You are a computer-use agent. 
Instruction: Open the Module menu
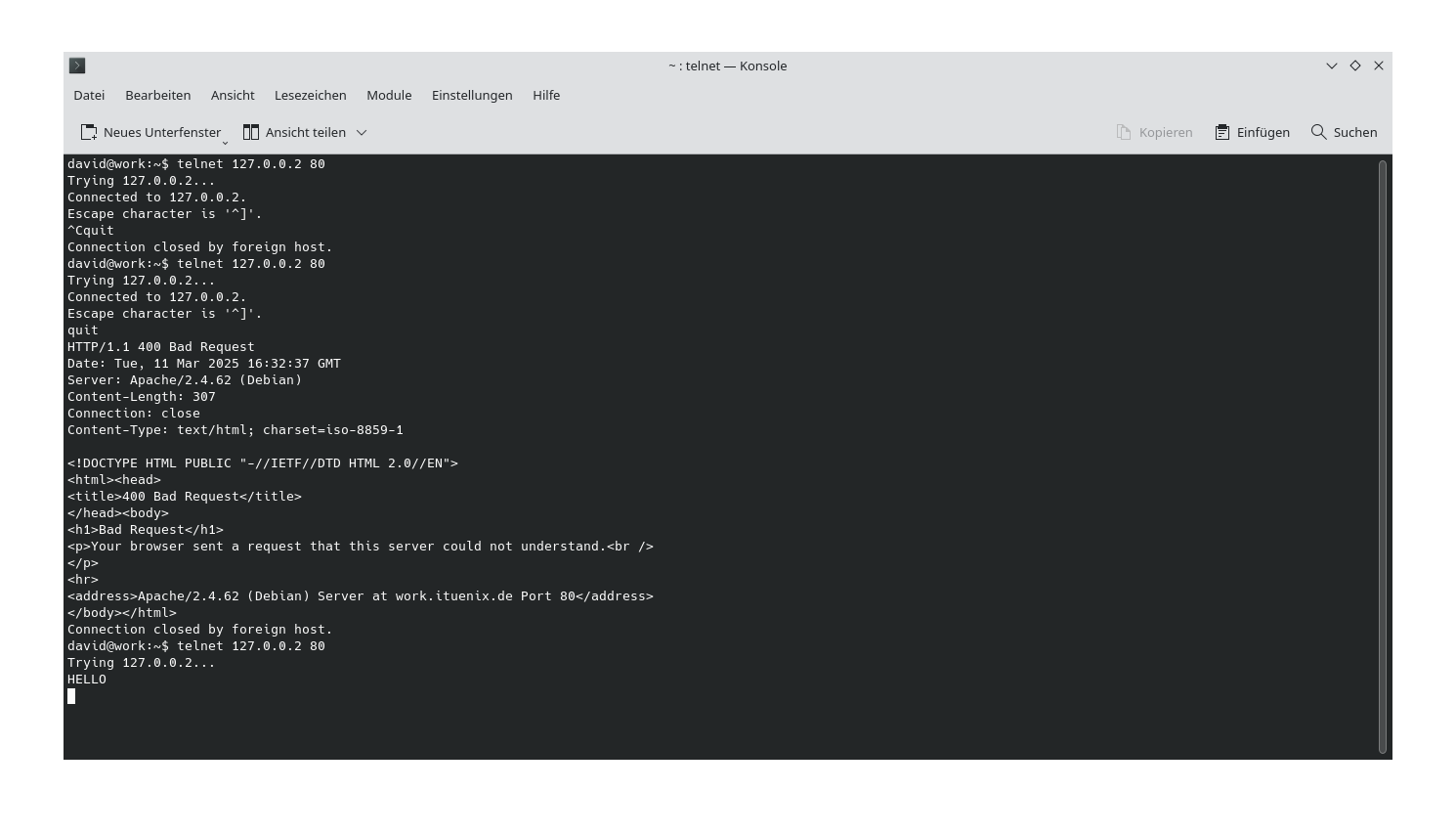pyautogui.click(x=389, y=95)
